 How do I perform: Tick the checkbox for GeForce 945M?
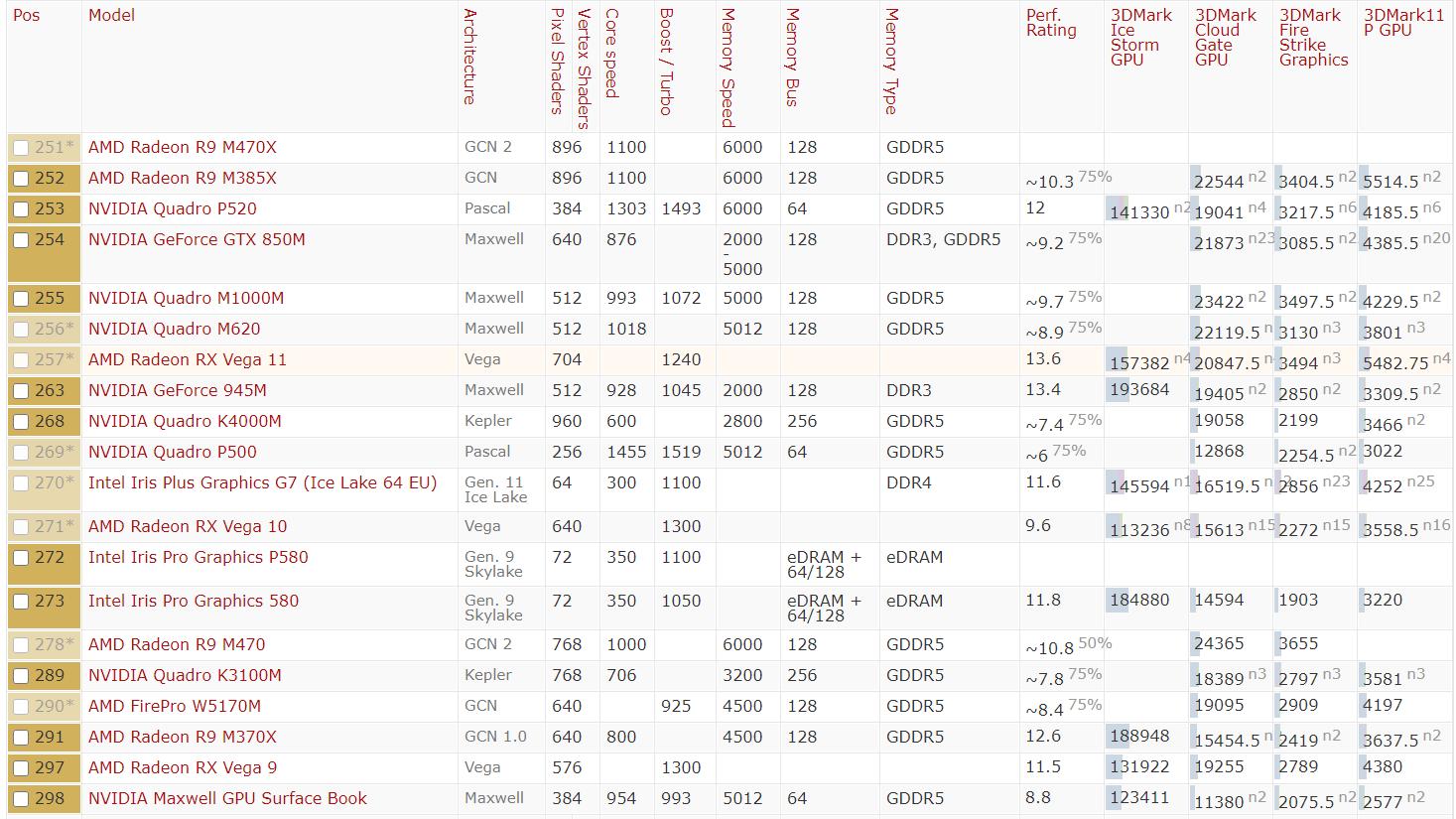click(21, 391)
